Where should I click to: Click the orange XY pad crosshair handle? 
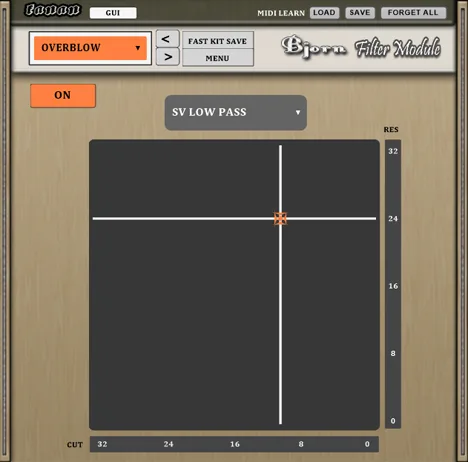pos(280,219)
